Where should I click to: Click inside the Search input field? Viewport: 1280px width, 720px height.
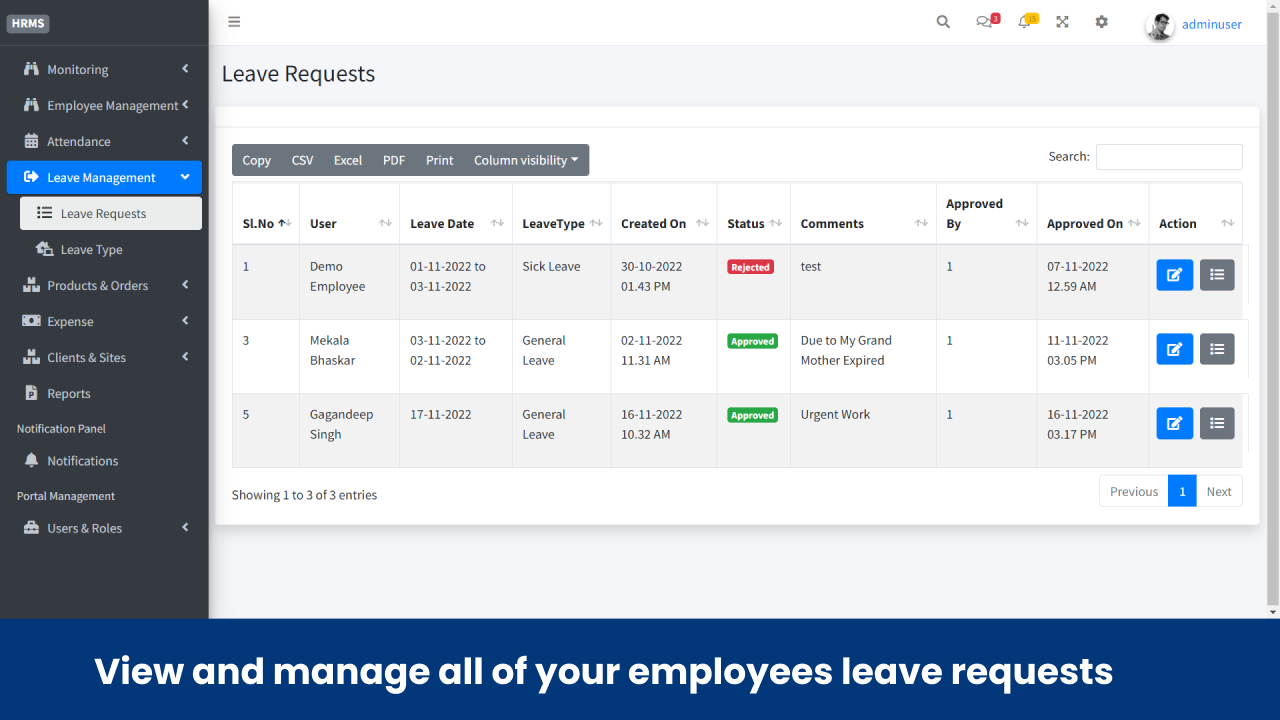(x=1168, y=156)
